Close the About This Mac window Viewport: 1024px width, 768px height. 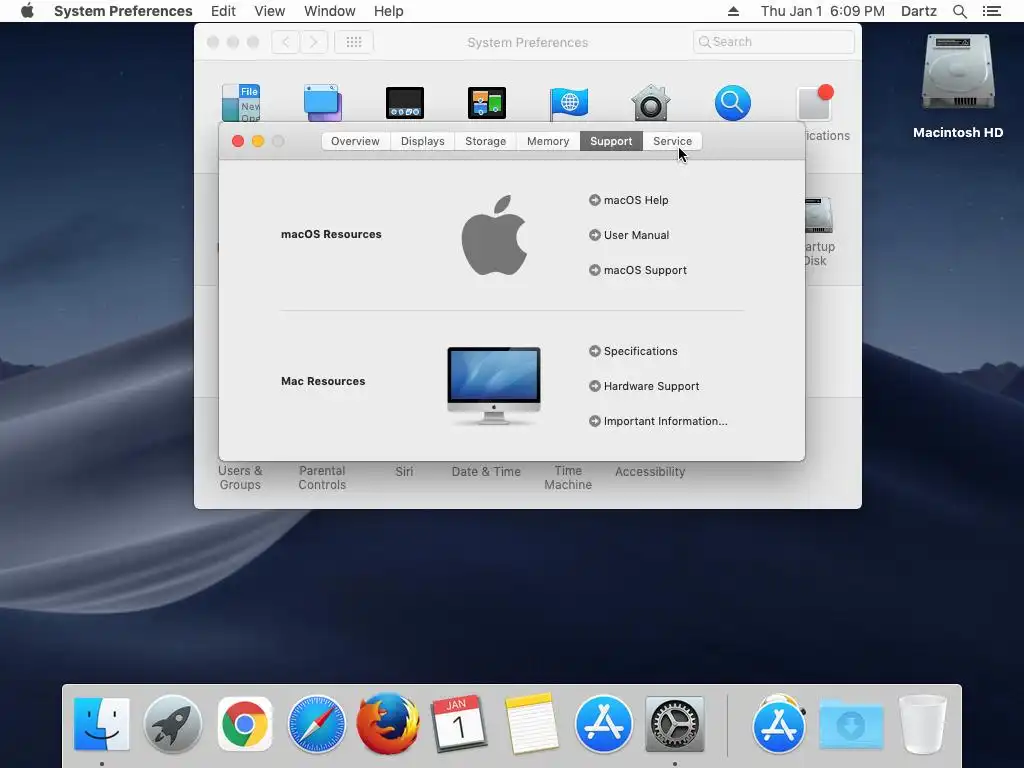238,141
